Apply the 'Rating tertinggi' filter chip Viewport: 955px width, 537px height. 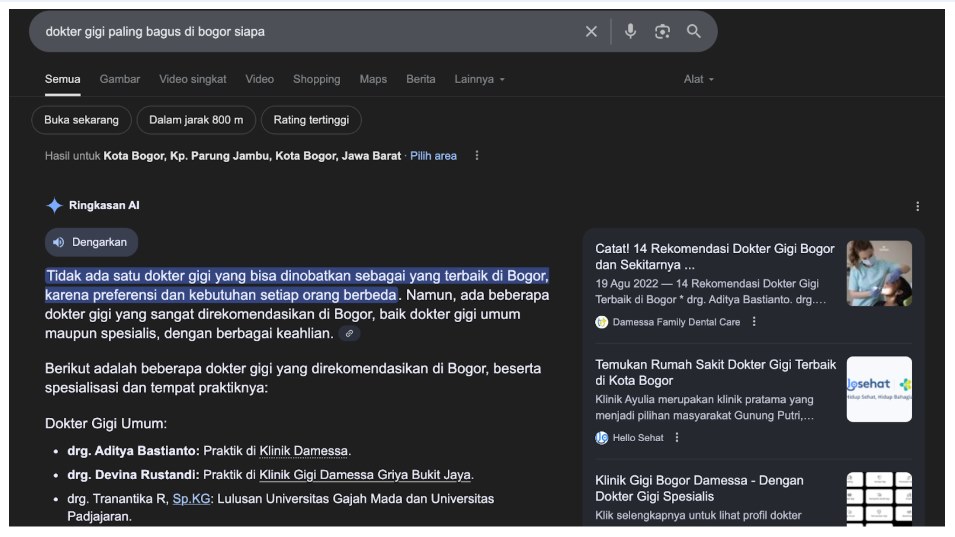tap(311, 120)
